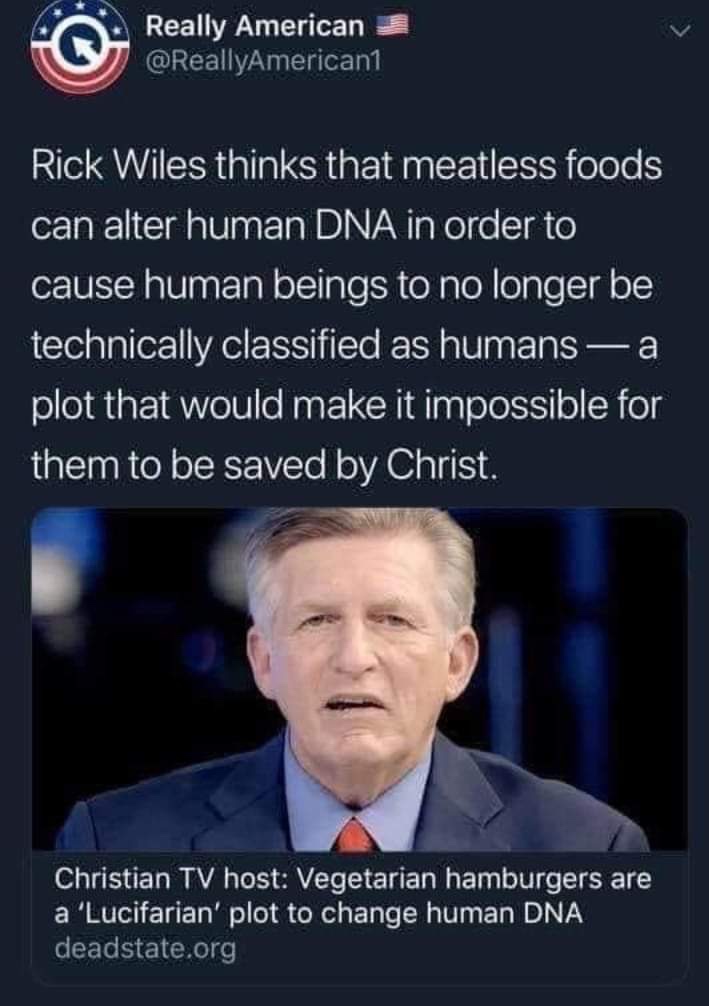
Task: Click the red tie in the preview photo
Action: (354, 834)
